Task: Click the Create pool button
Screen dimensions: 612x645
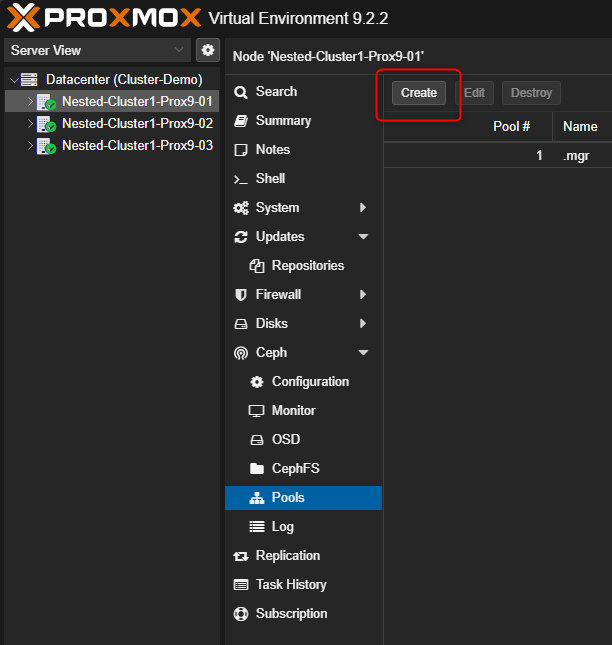Action: 419,93
